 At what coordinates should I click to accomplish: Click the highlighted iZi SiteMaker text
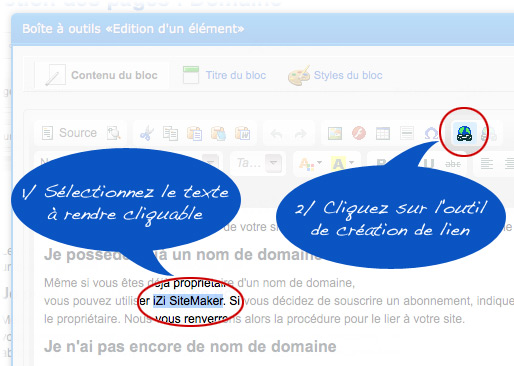188,301
